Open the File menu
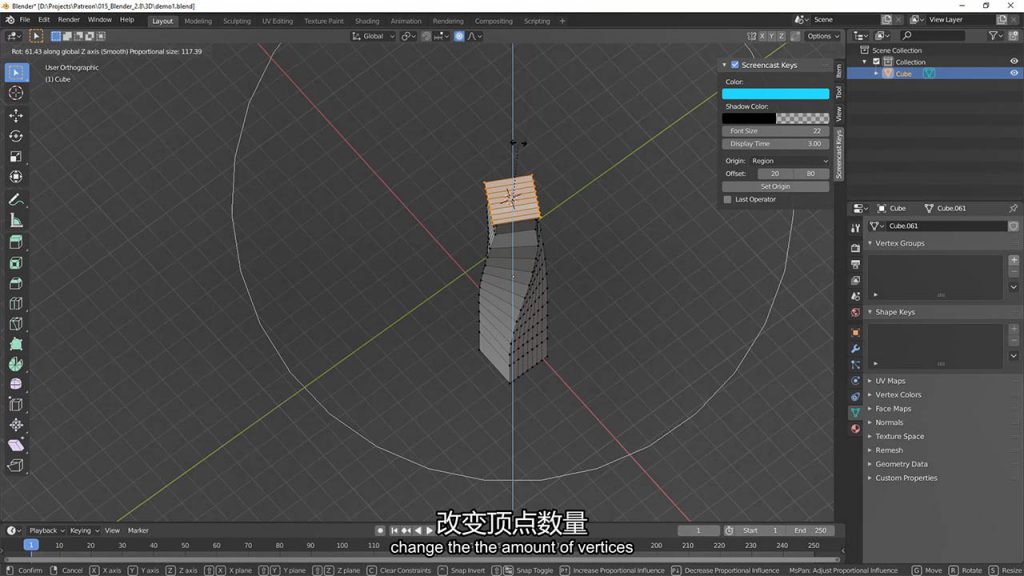This screenshot has height=576, width=1024. coord(25,20)
